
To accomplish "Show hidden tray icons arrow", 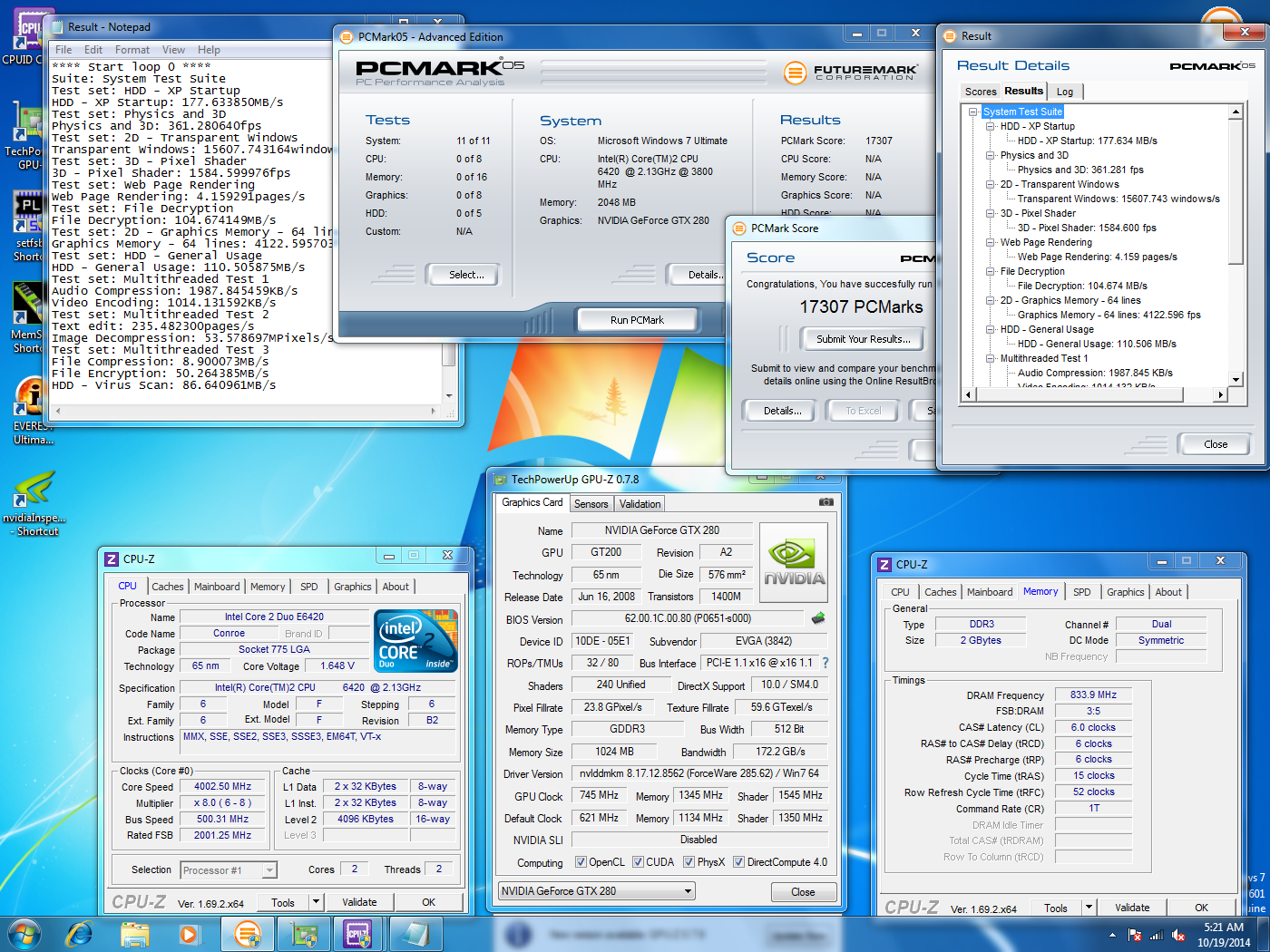I will tap(1112, 935).
